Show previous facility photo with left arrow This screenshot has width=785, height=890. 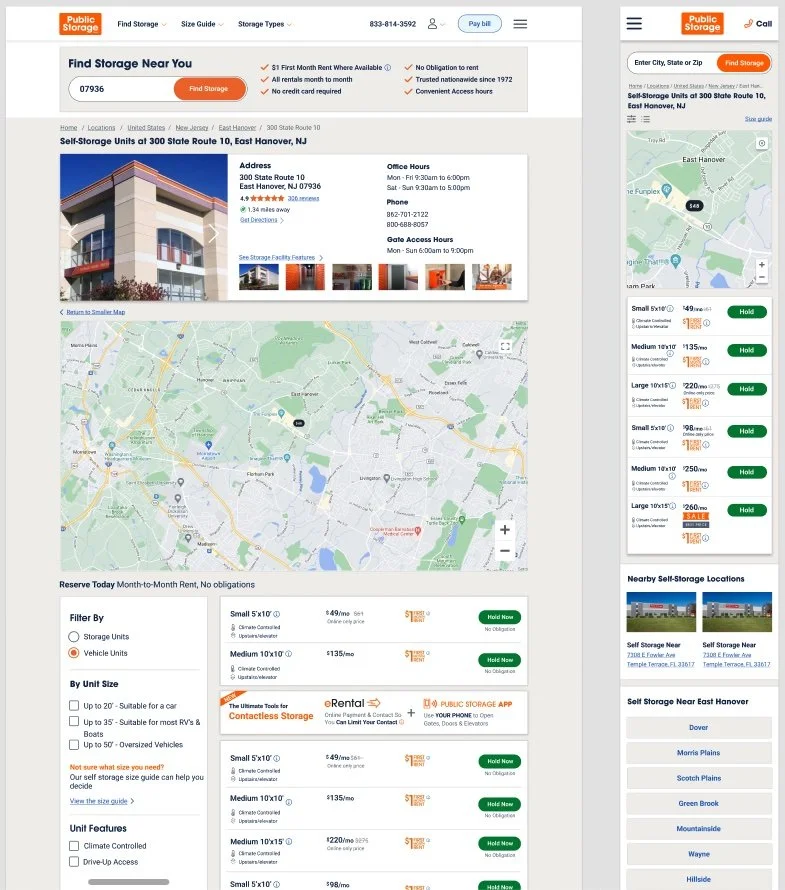pyautogui.click(x=73, y=233)
